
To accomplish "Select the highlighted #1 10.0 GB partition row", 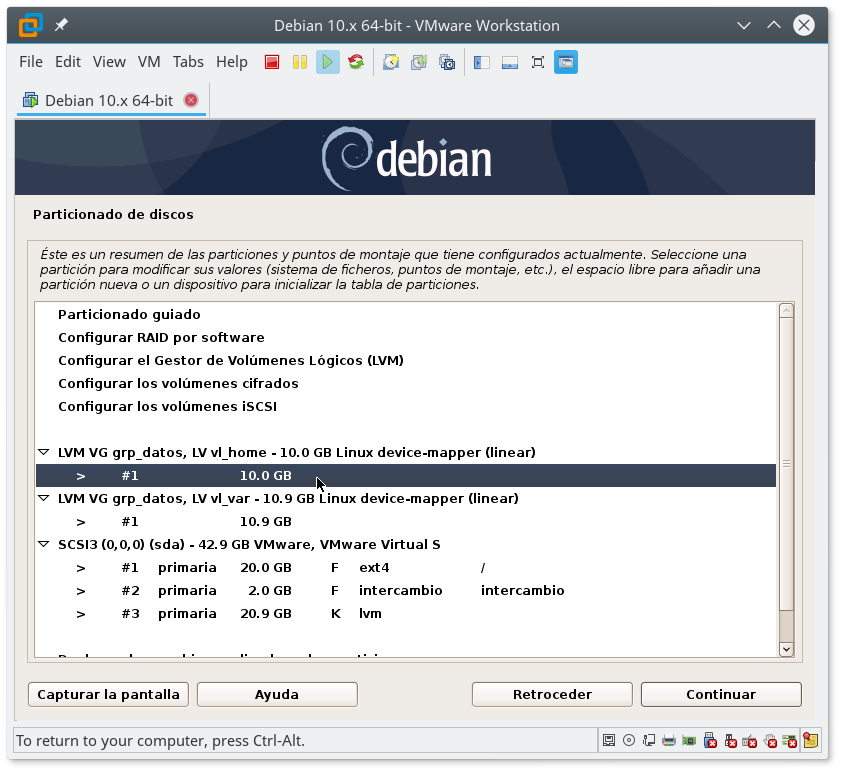I will tap(406, 476).
